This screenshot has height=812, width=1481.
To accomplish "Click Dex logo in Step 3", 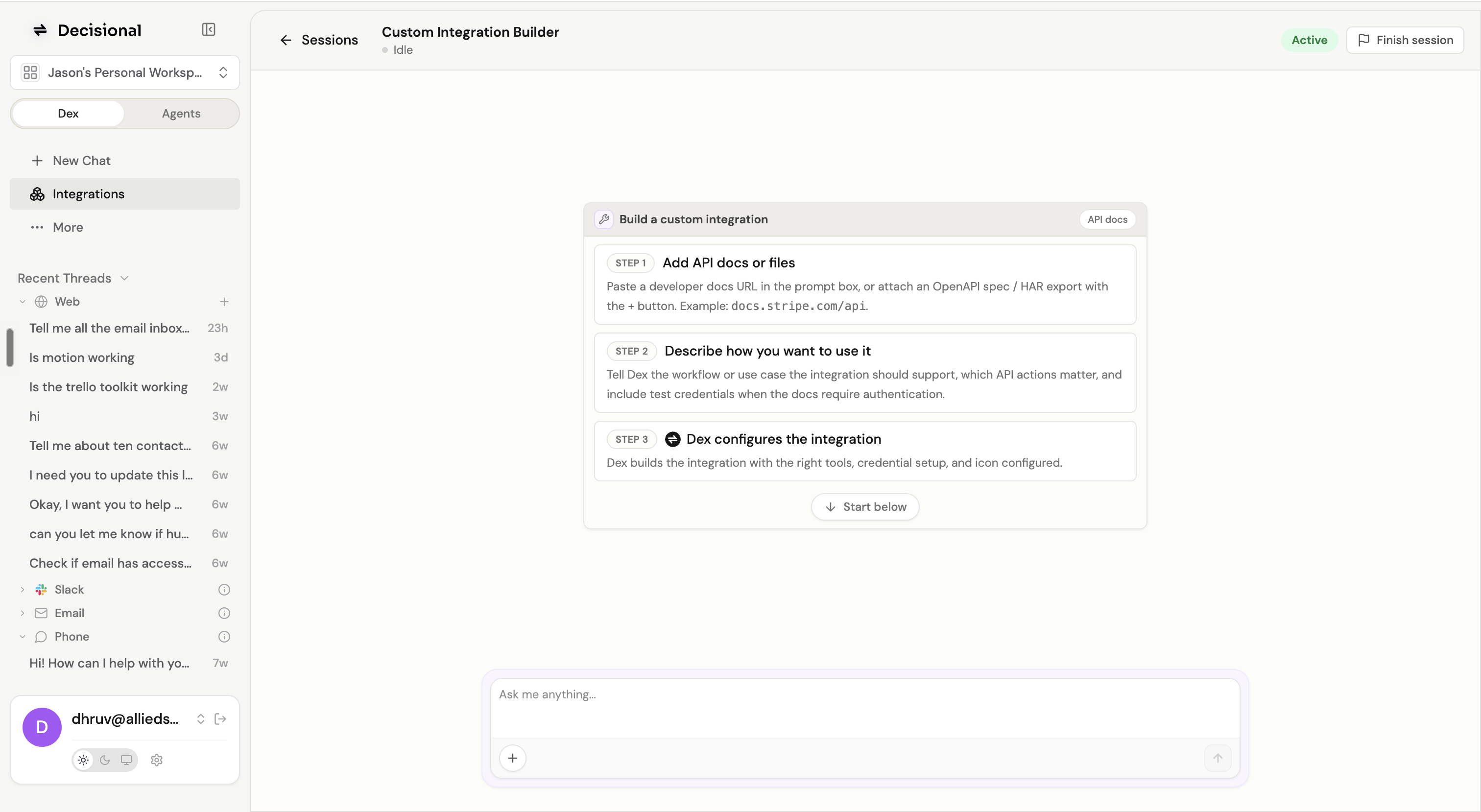I will 672,439.
